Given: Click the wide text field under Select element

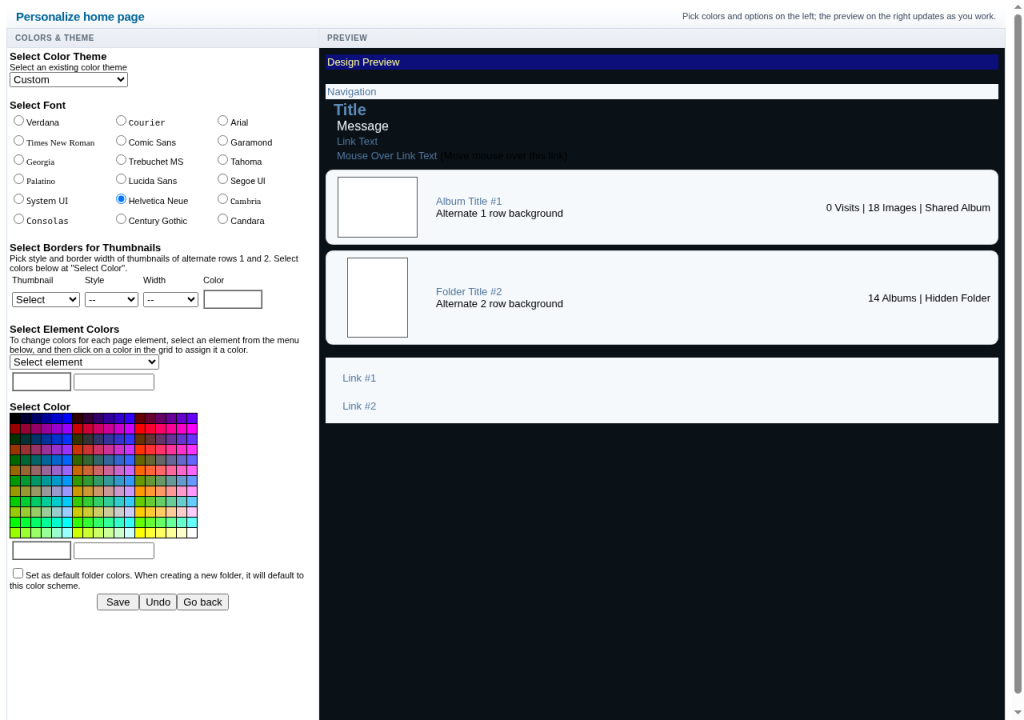Looking at the screenshot, I should [x=114, y=382].
